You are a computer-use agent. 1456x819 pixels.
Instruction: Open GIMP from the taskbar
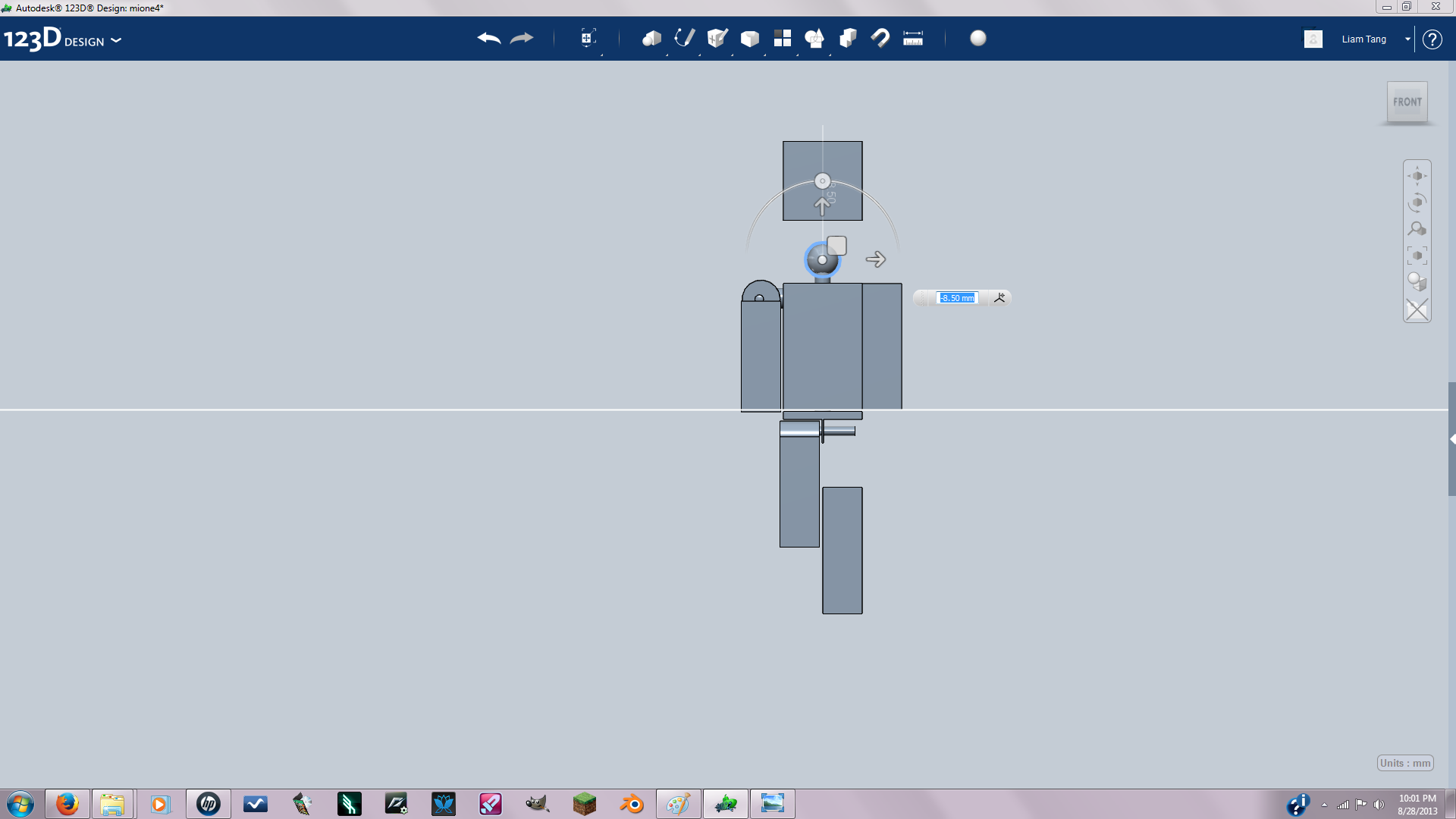537,804
